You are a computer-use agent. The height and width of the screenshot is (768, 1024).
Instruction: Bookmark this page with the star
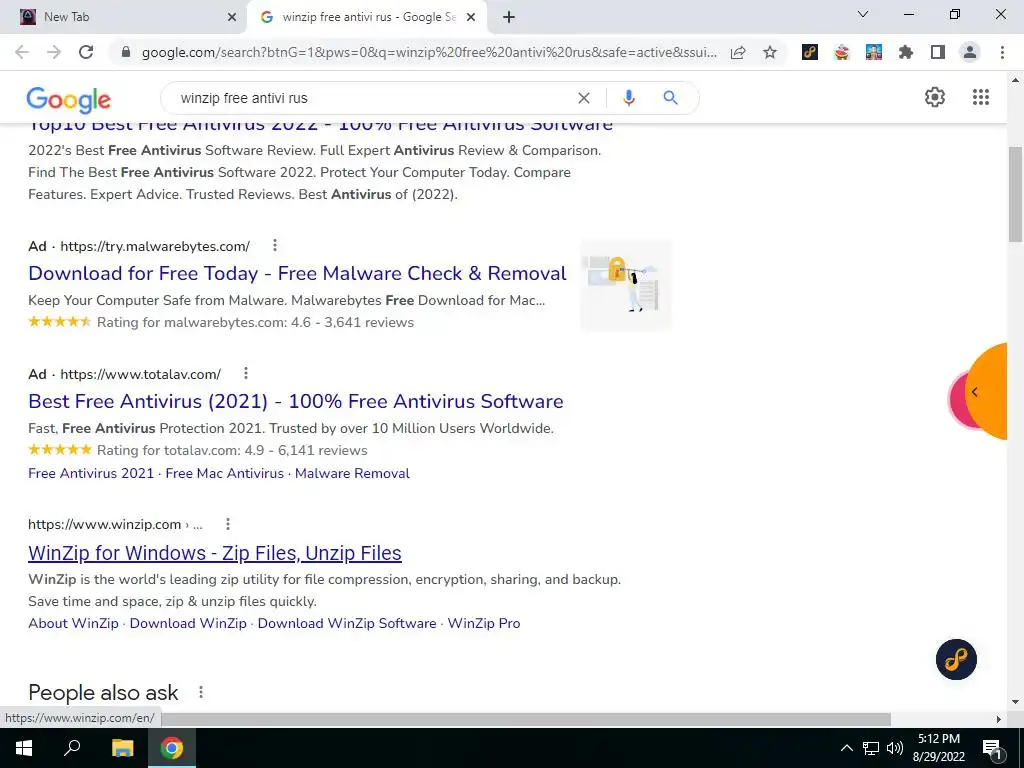[770, 52]
